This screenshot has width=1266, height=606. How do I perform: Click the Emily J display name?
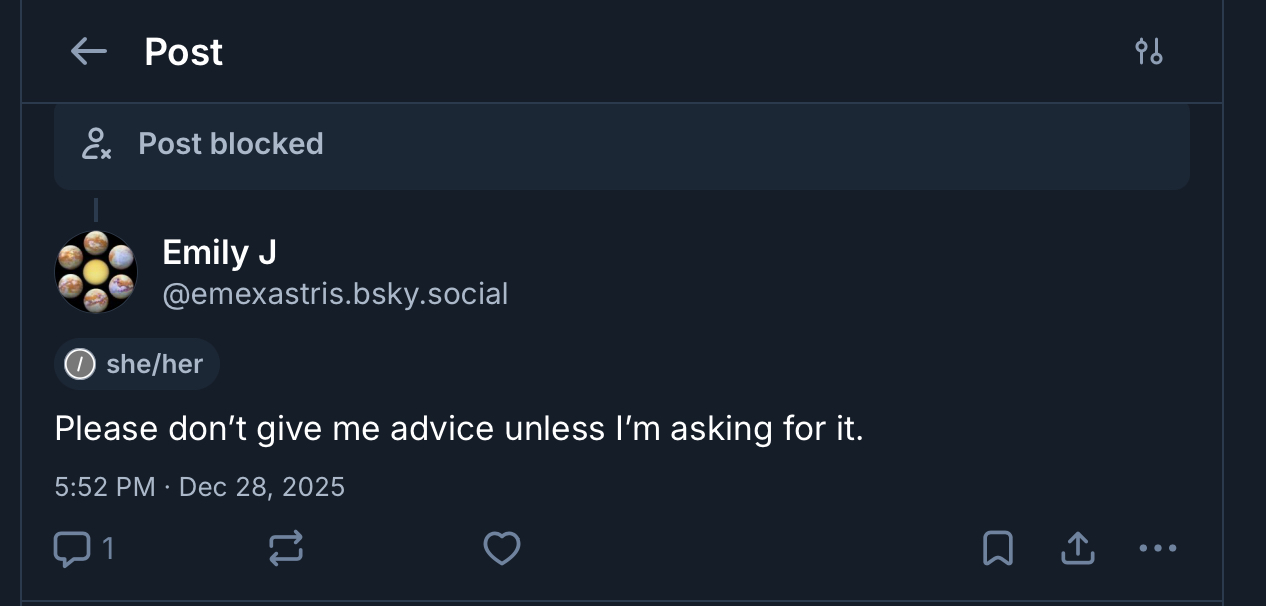click(x=219, y=252)
